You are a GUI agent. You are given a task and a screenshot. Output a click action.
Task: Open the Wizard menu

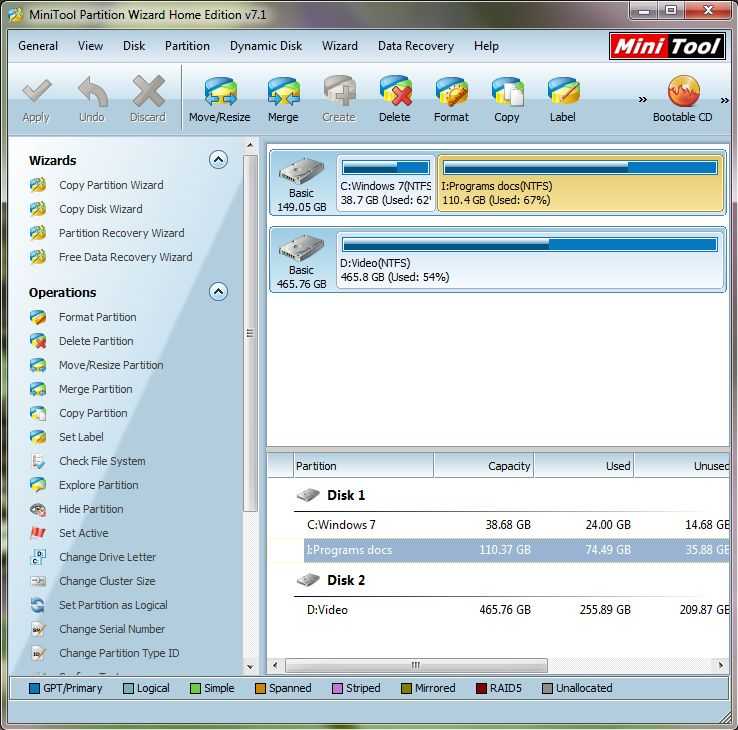click(340, 46)
